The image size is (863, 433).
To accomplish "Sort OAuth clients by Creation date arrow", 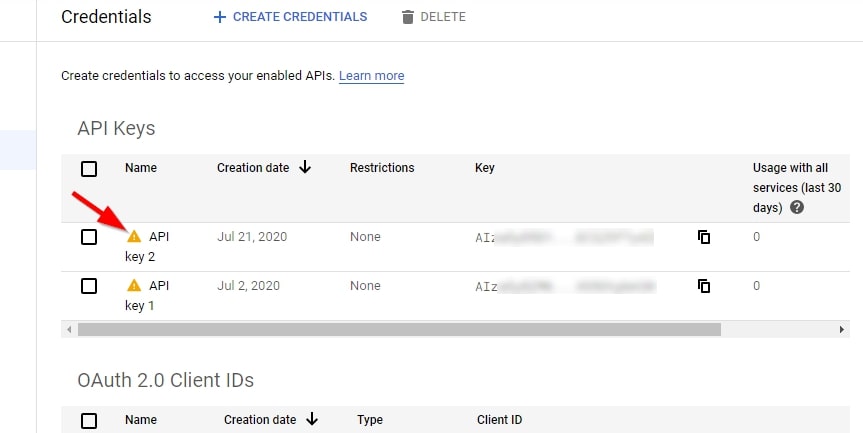I will (312, 419).
